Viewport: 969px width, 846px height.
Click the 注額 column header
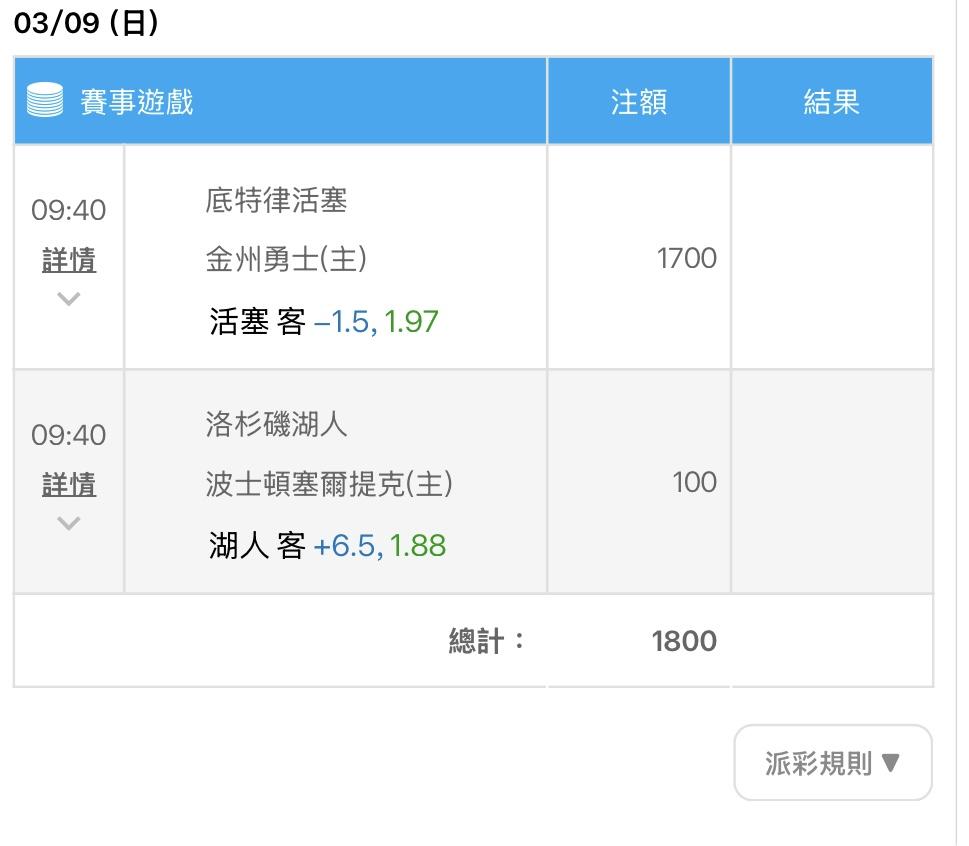[638, 101]
